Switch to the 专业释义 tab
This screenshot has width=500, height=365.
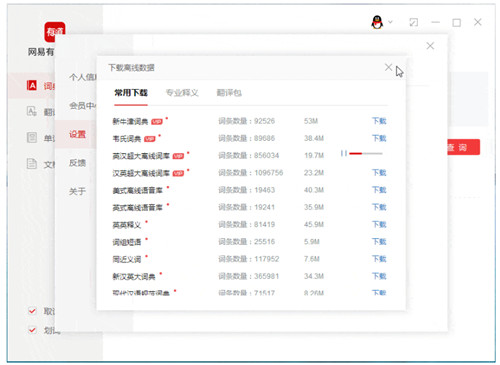click(182, 93)
